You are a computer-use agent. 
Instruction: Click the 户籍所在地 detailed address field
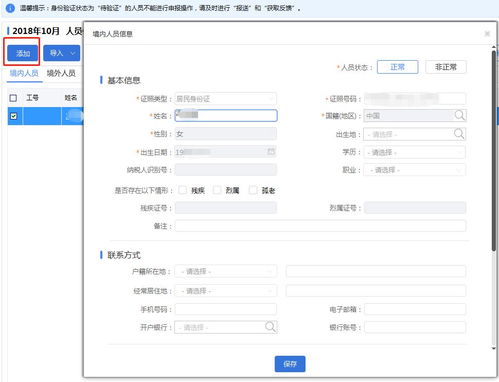pyautogui.click(x=376, y=271)
